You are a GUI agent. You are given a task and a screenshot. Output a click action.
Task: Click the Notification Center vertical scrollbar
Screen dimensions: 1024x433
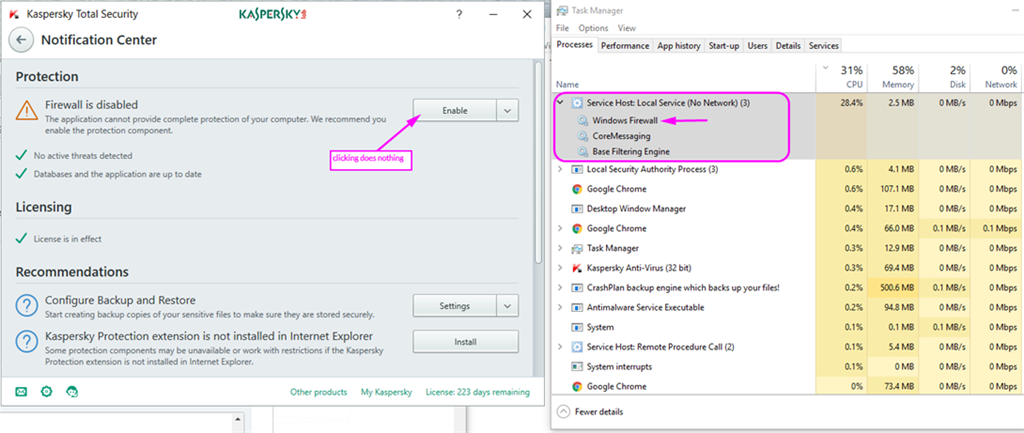coord(538,163)
